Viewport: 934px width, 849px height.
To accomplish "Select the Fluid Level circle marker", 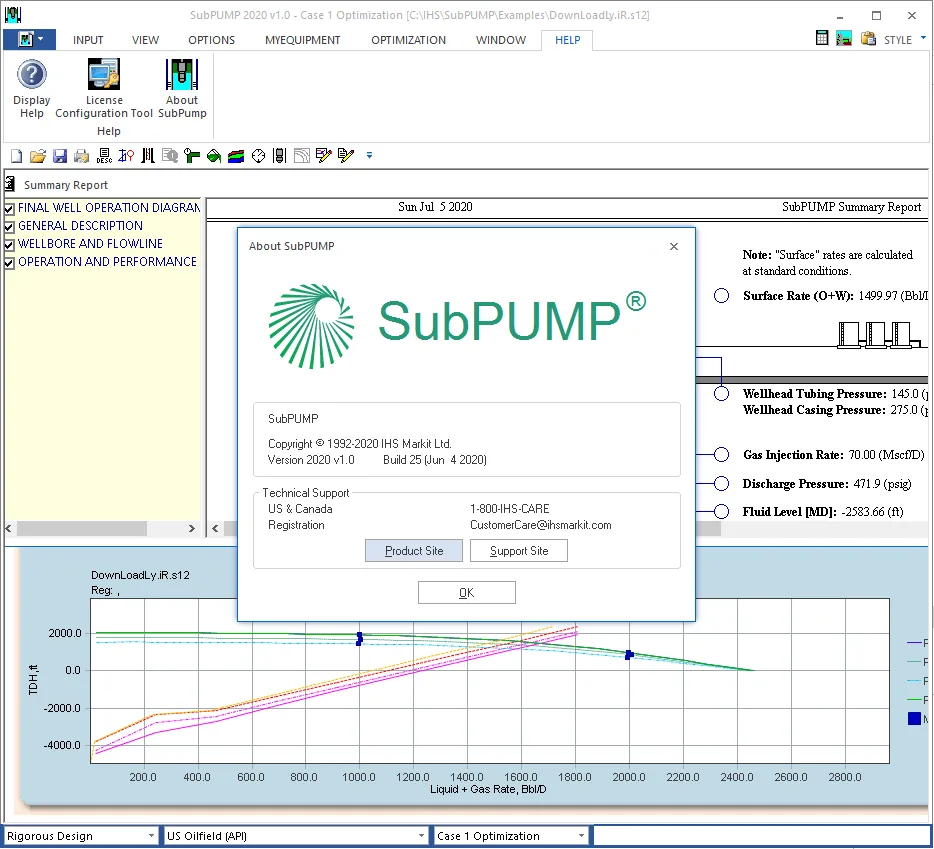I will pos(721,511).
